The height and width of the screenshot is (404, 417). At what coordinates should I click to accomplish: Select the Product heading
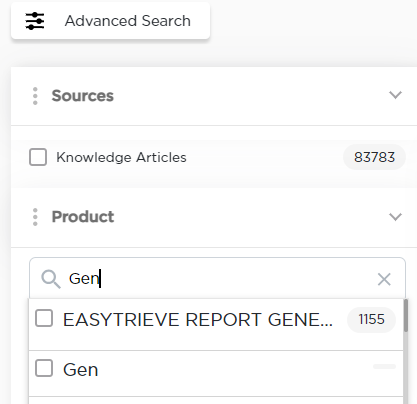tap(83, 217)
